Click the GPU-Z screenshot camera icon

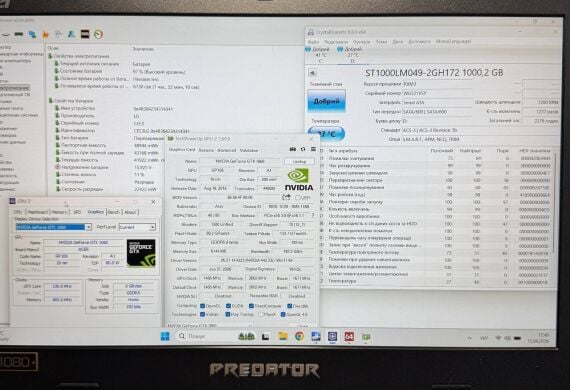pyautogui.click(x=293, y=149)
